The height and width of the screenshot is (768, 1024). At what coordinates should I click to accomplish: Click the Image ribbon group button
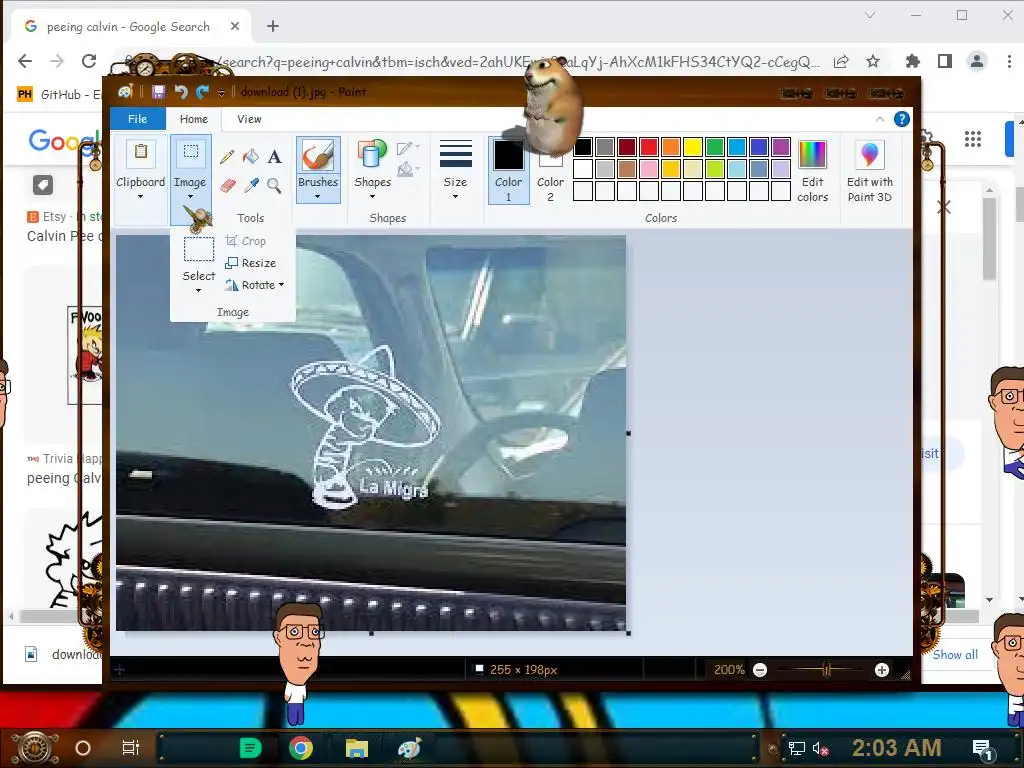click(190, 179)
